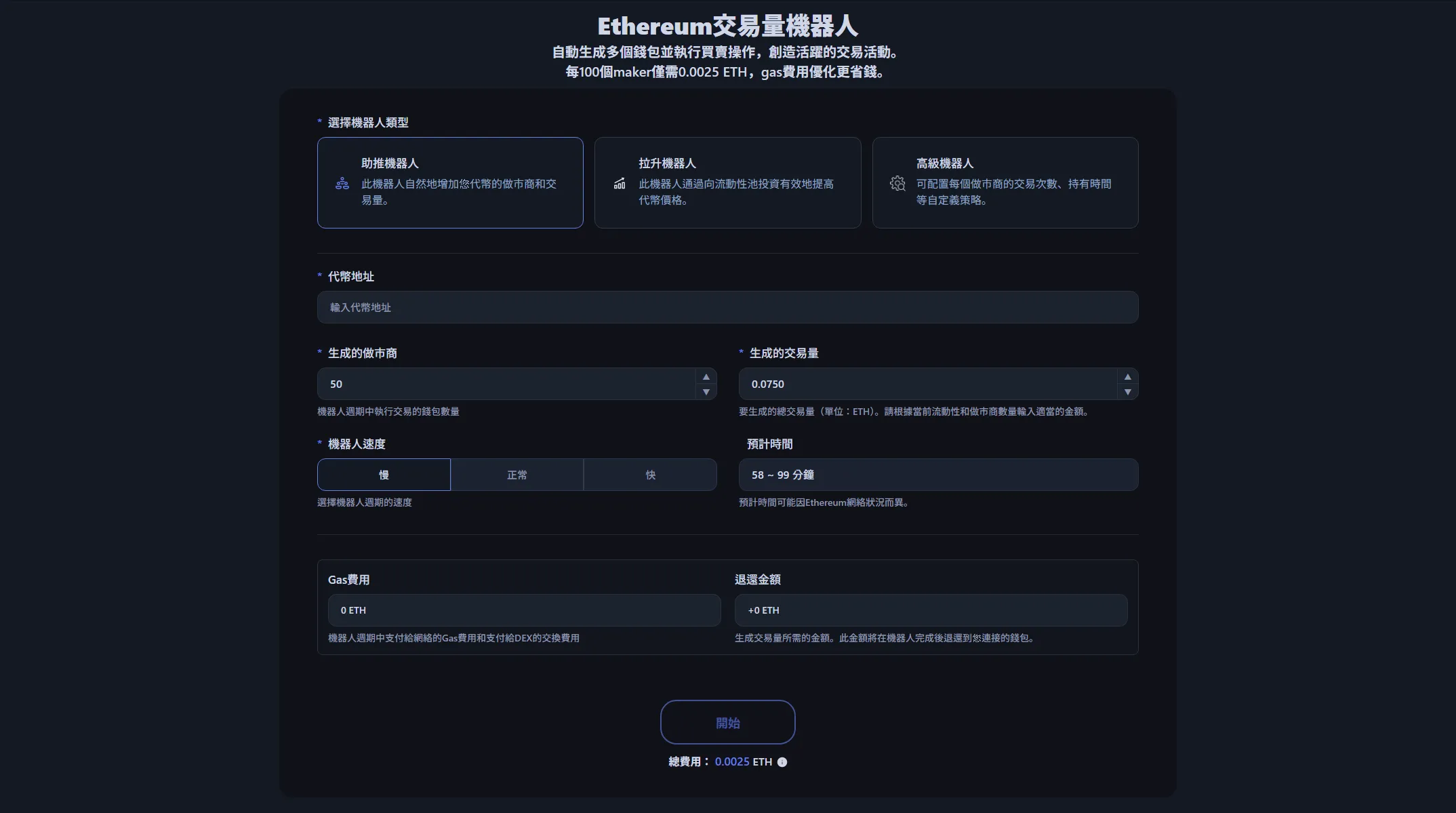The width and height of the screenshot is (1456, 813).
Task: Focus the 輸入代幣地址 token address field
Action: point(727,307)
